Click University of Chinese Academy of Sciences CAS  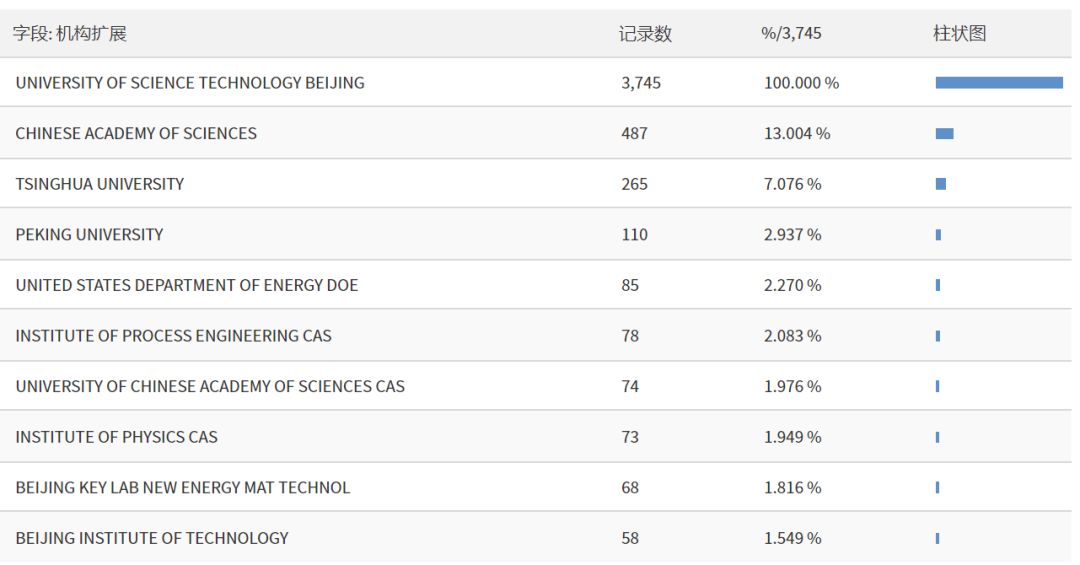(210, 386)
